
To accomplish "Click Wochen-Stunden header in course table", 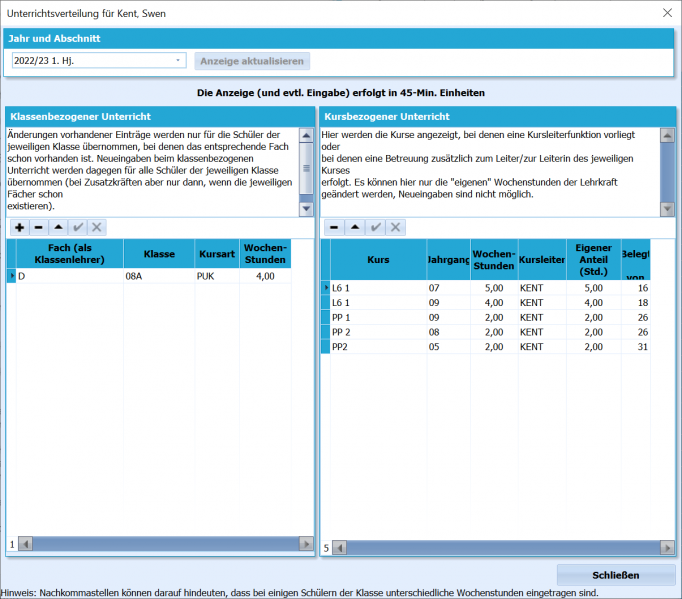I will [x=494, y=260].
